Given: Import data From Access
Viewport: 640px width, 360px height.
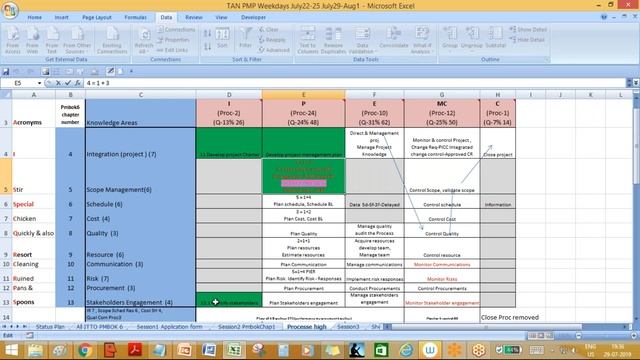Looking at the screenshot, I should coord(13,40).
